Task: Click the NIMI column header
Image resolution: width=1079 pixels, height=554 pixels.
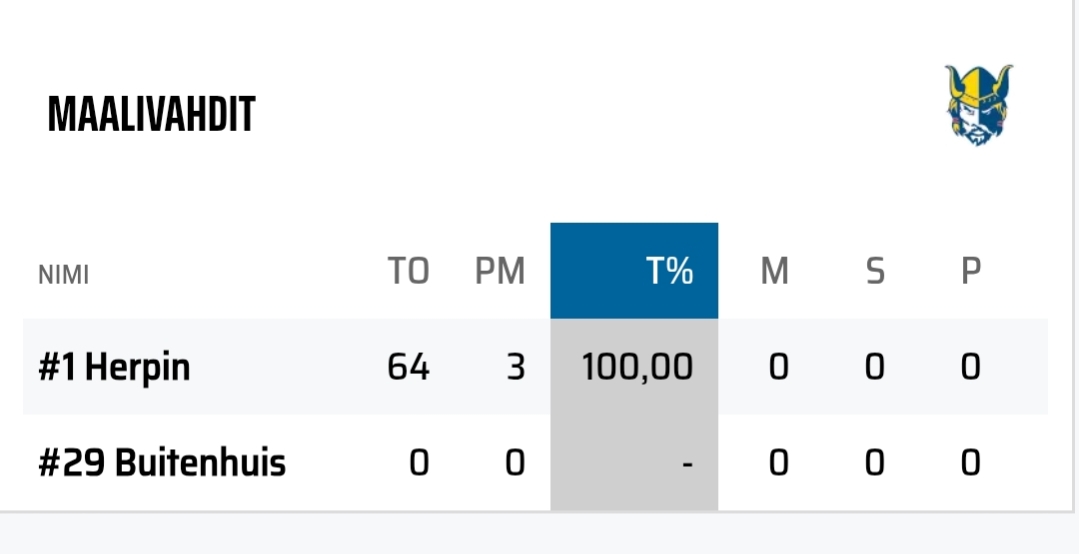Action: pos(64,274)
